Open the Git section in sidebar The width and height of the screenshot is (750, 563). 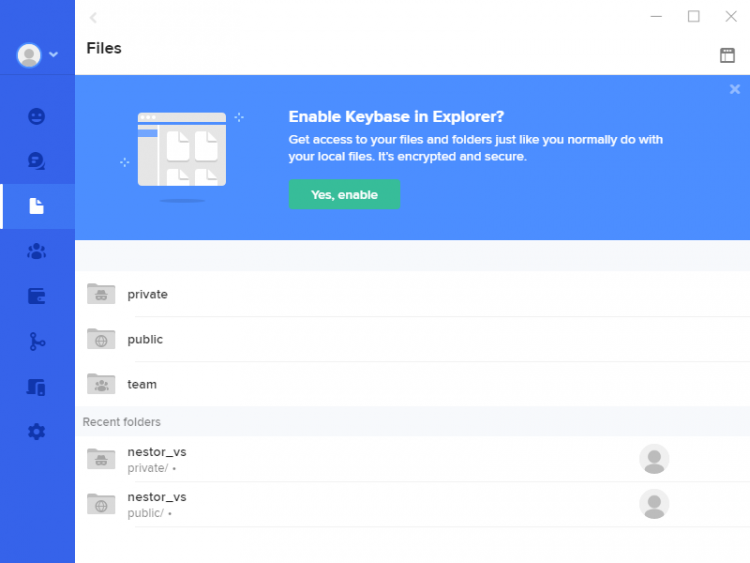click(37, 342)
